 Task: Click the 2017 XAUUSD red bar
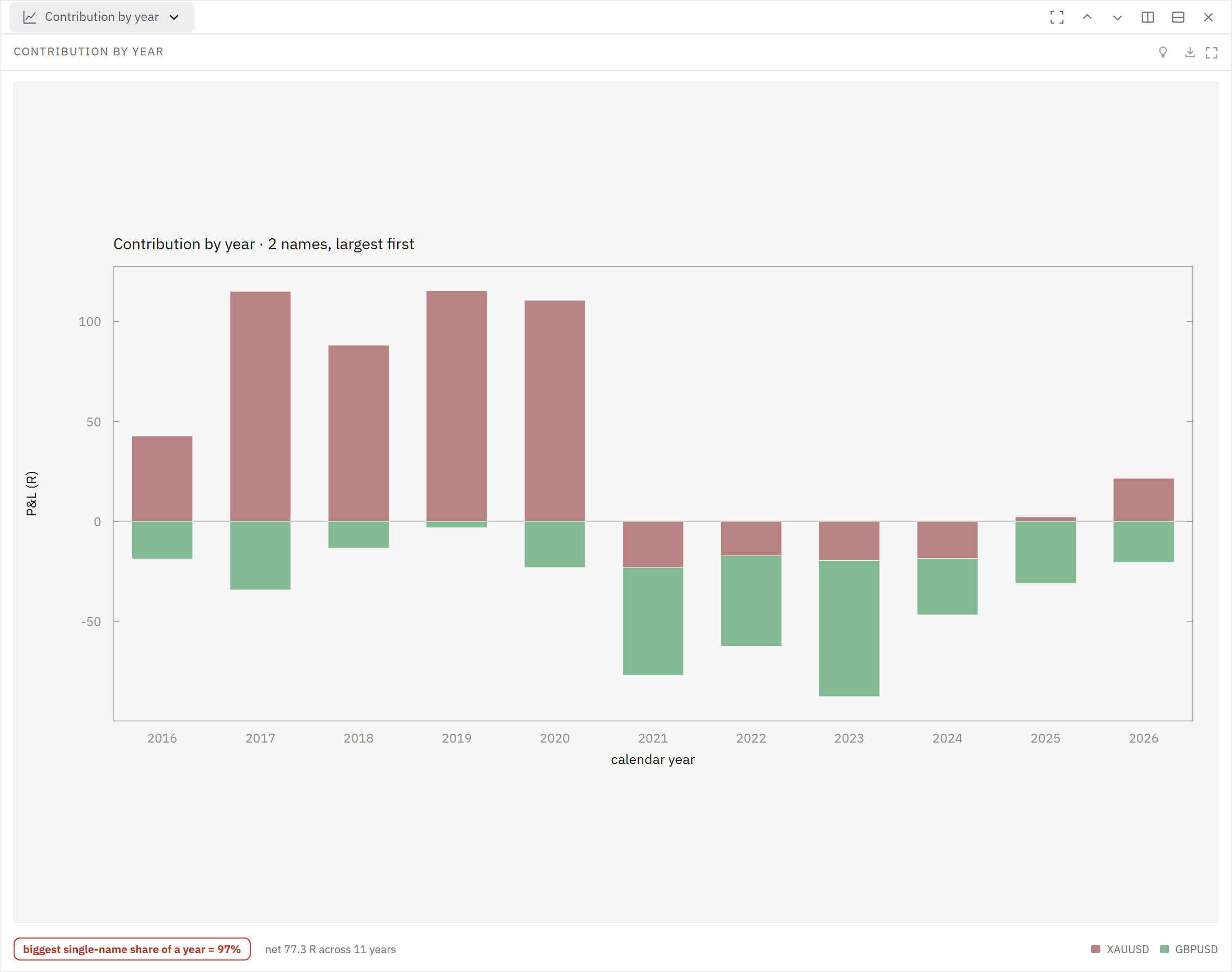click(x=261, y=407)
